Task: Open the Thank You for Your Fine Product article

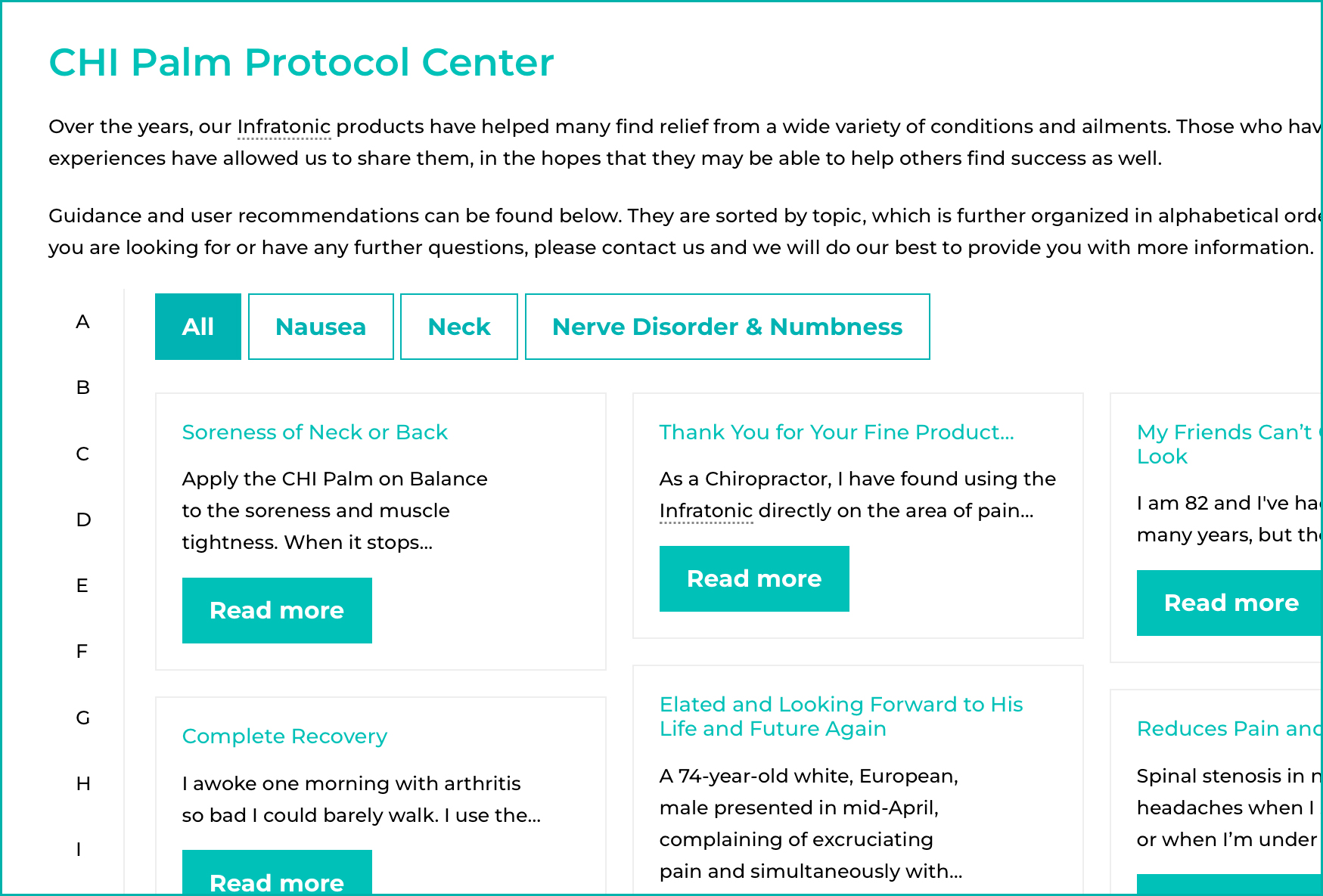Action: coord(837,432)
